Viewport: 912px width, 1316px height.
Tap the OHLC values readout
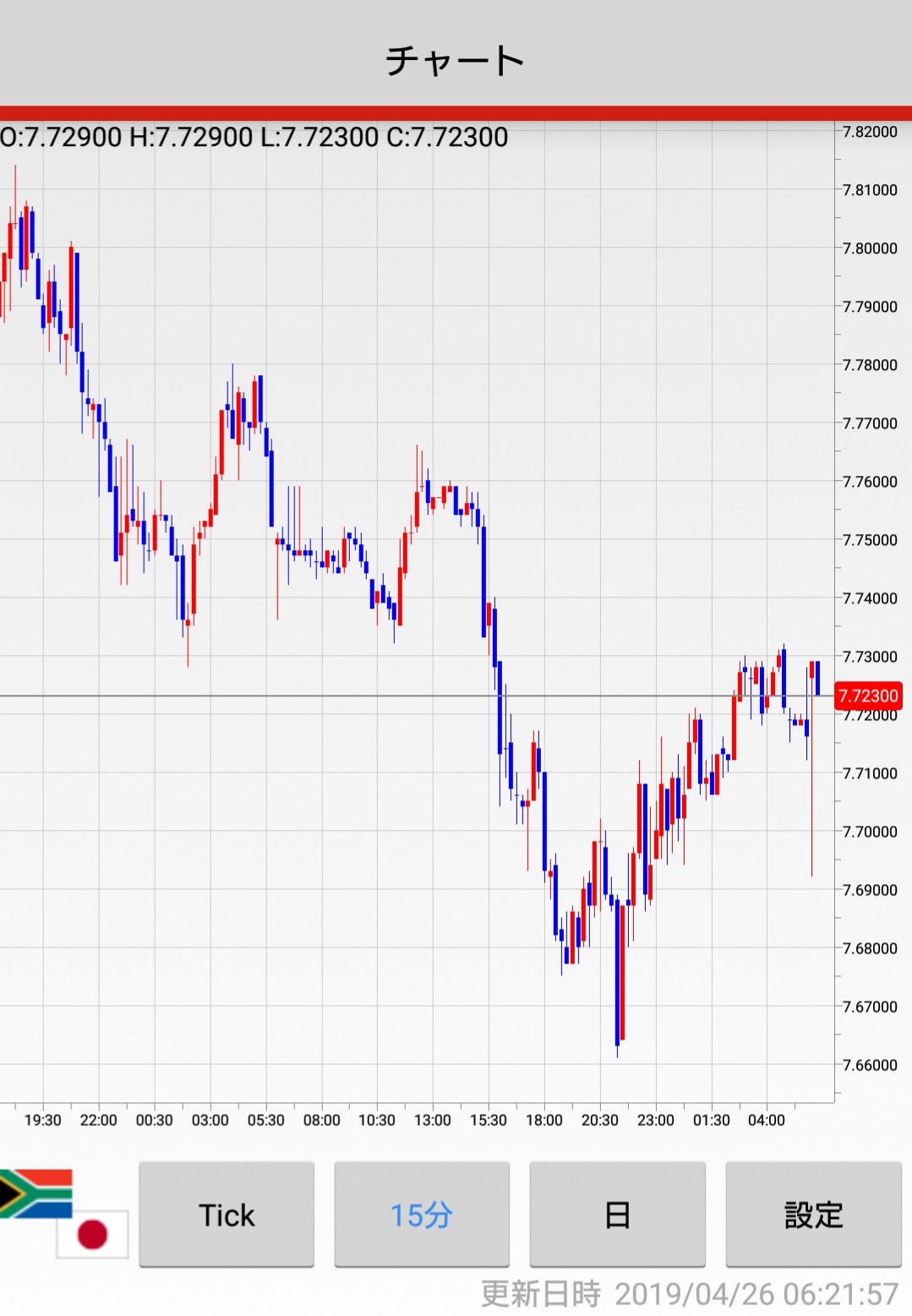pyautogui.click(x=254, y=137)
